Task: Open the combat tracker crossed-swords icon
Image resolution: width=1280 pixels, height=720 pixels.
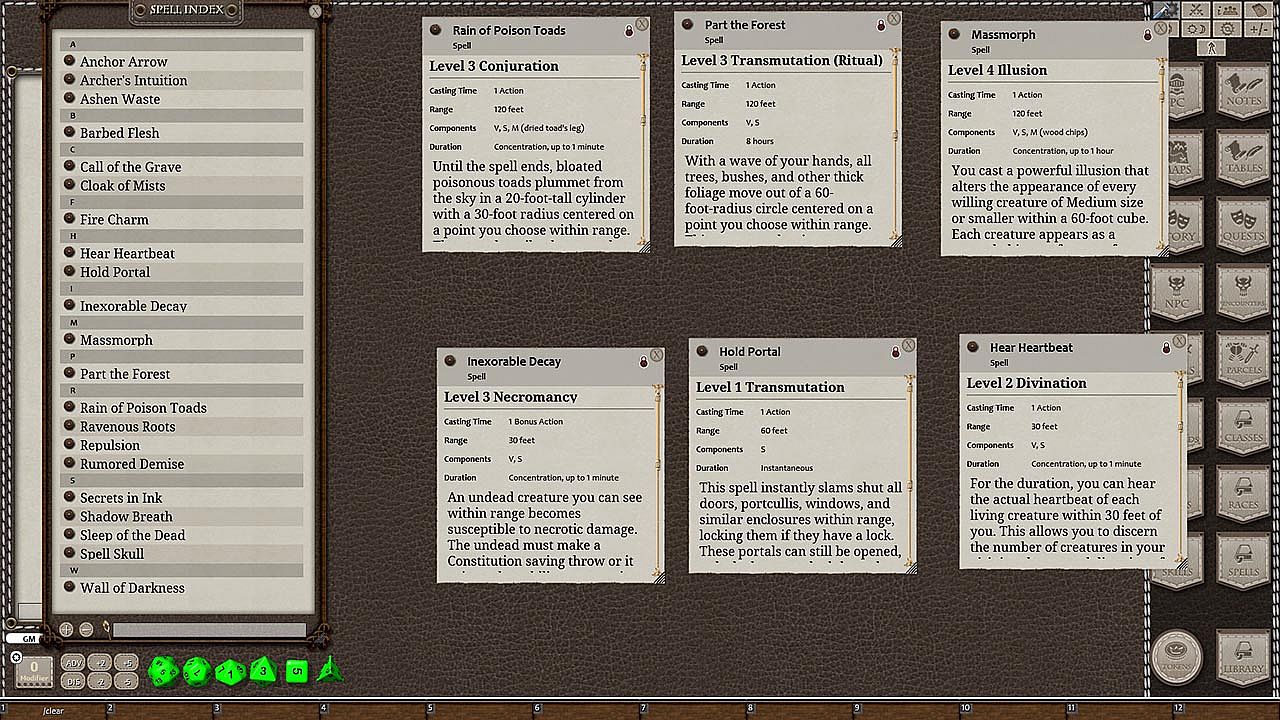Action: coord(1195,10)
